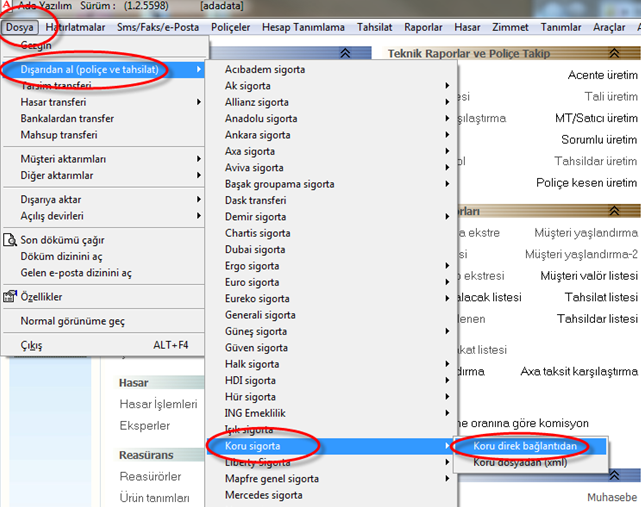Select Koru direk bağlantıdan submenu item
The image size is (641, 507).
[x=525, y=446]
